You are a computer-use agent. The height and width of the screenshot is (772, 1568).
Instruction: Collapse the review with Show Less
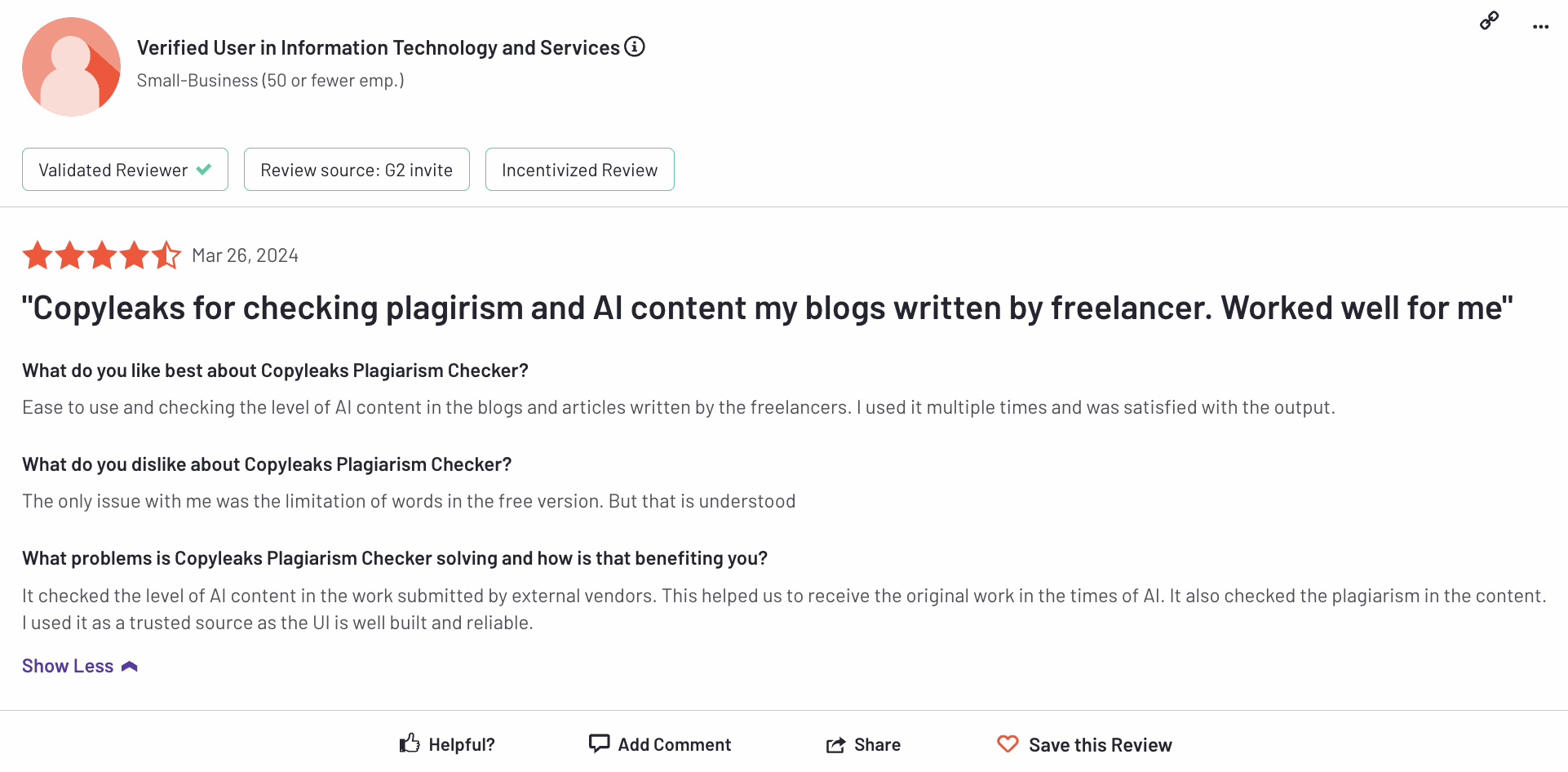click(68, 666)
